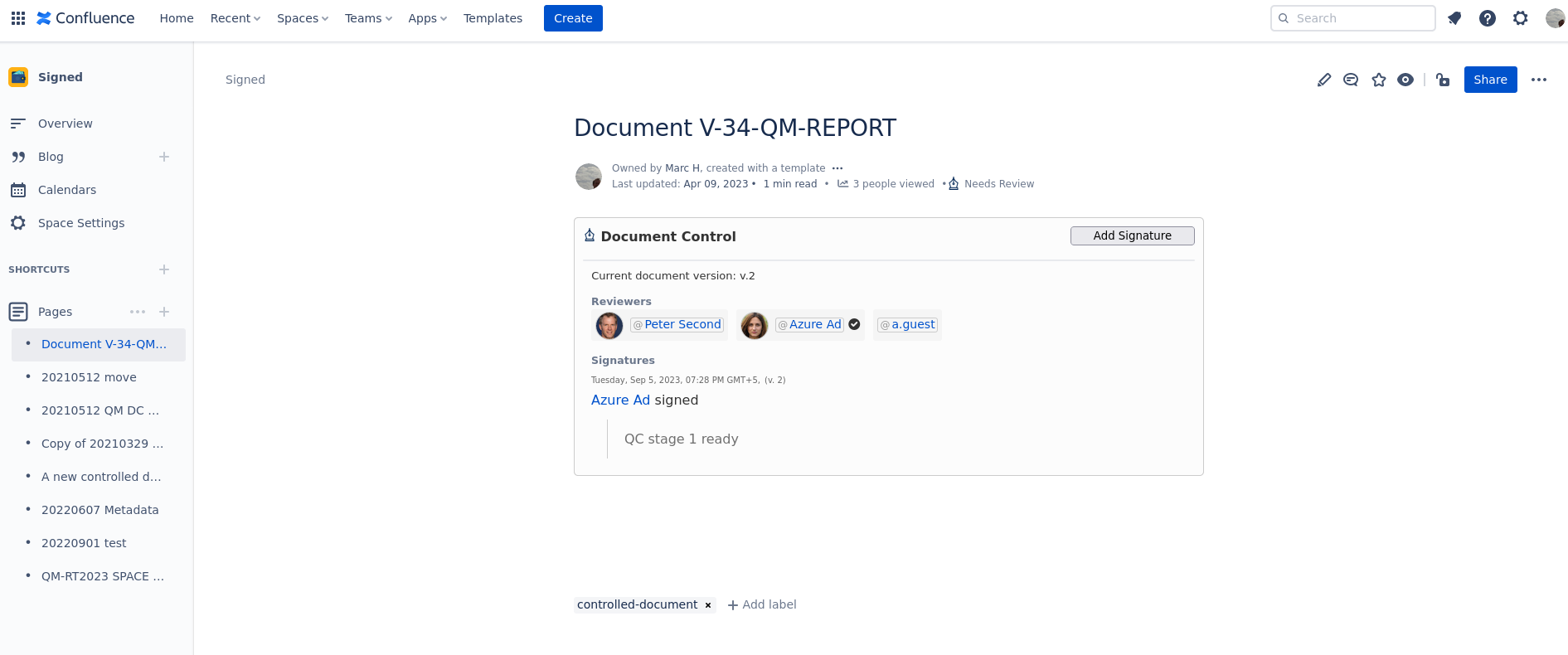Open Confluence settings gear icon
Image resolution: width=1568 pixels, height=655 pixels.
1521,18
